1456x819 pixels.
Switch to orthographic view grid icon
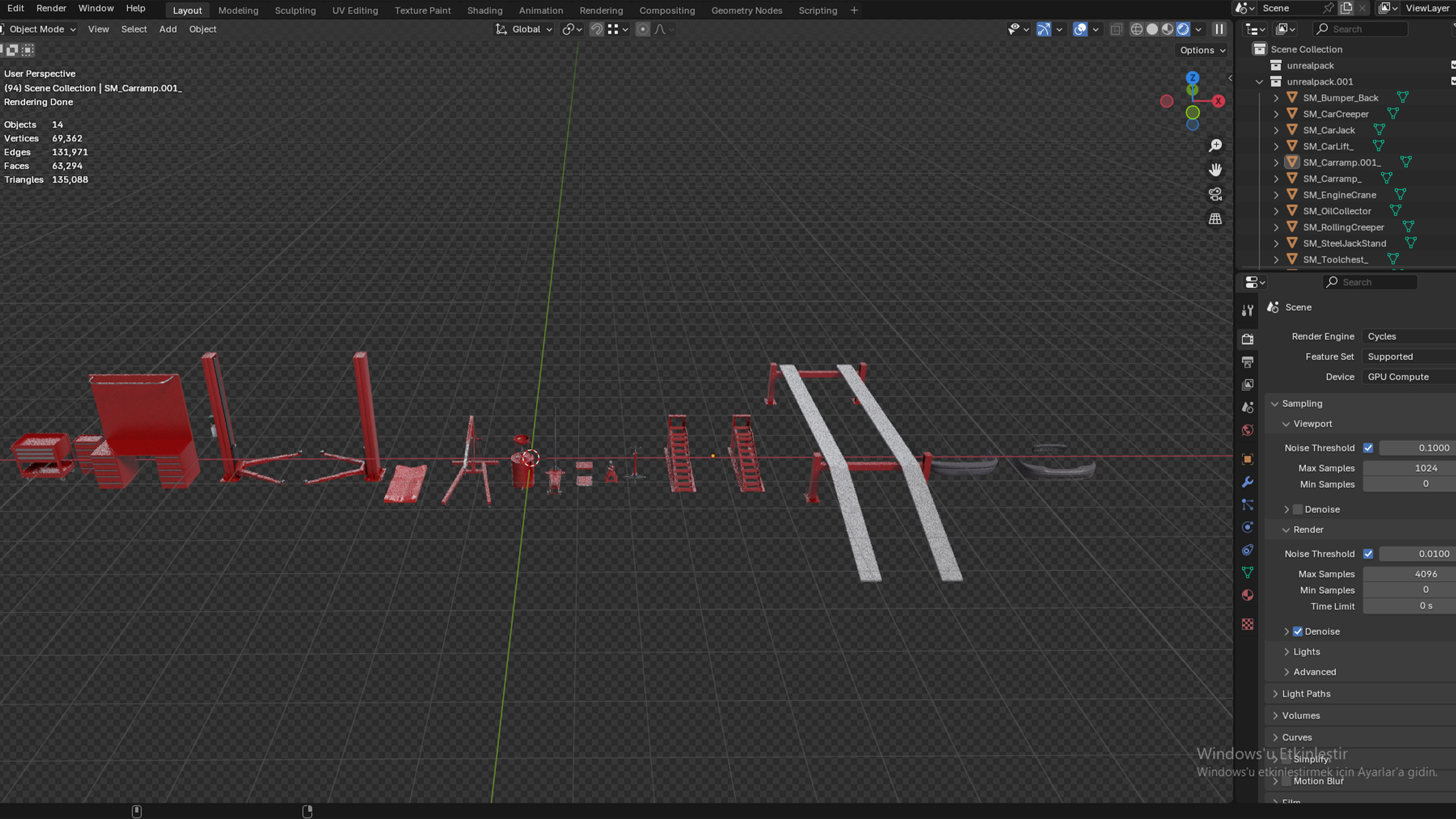pos(1214,219)
